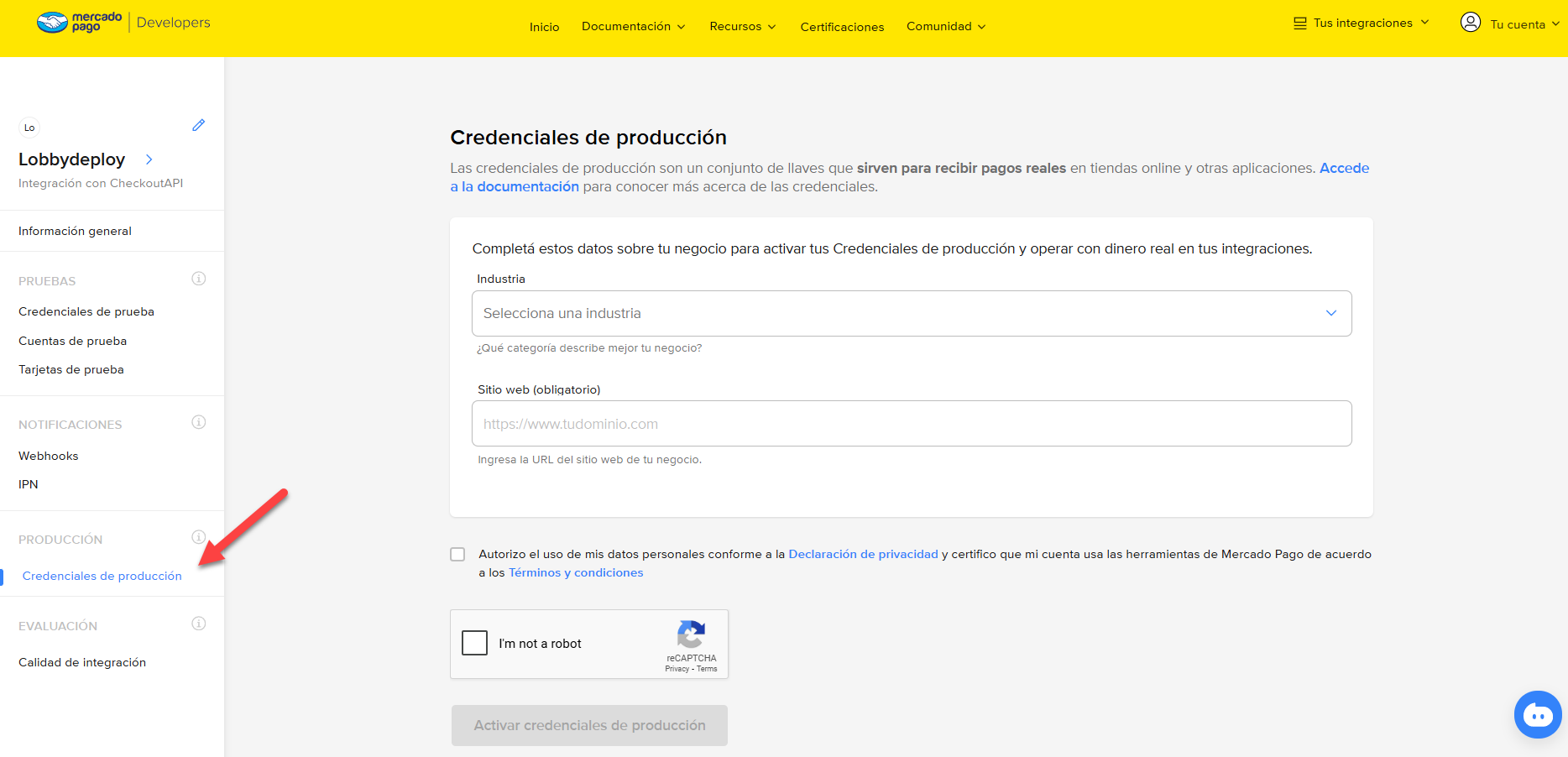Screen dimensions: 1568x757
Task: Click the info icon next to PRUEBAS
Action: point(199,279)
